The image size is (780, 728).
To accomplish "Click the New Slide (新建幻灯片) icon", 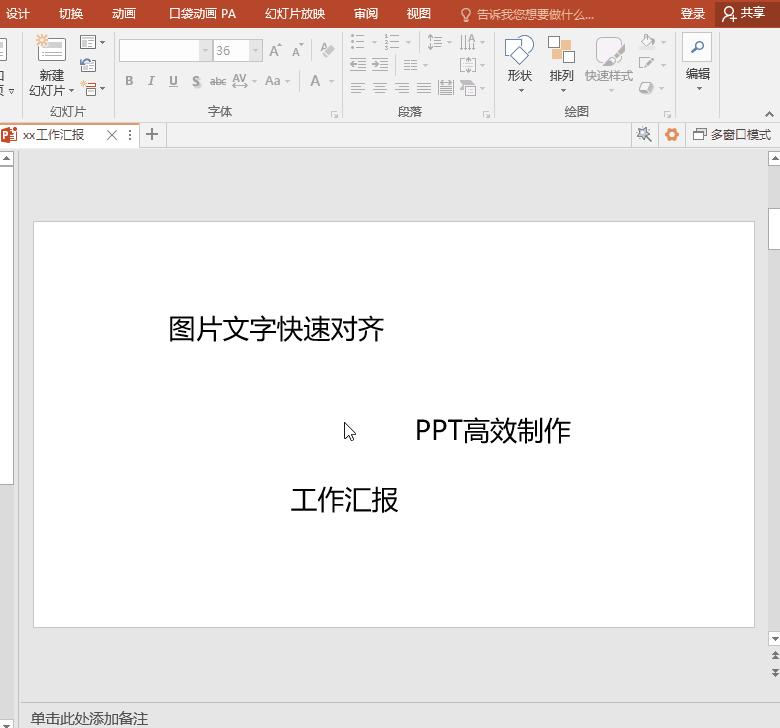I will point(51,49).
